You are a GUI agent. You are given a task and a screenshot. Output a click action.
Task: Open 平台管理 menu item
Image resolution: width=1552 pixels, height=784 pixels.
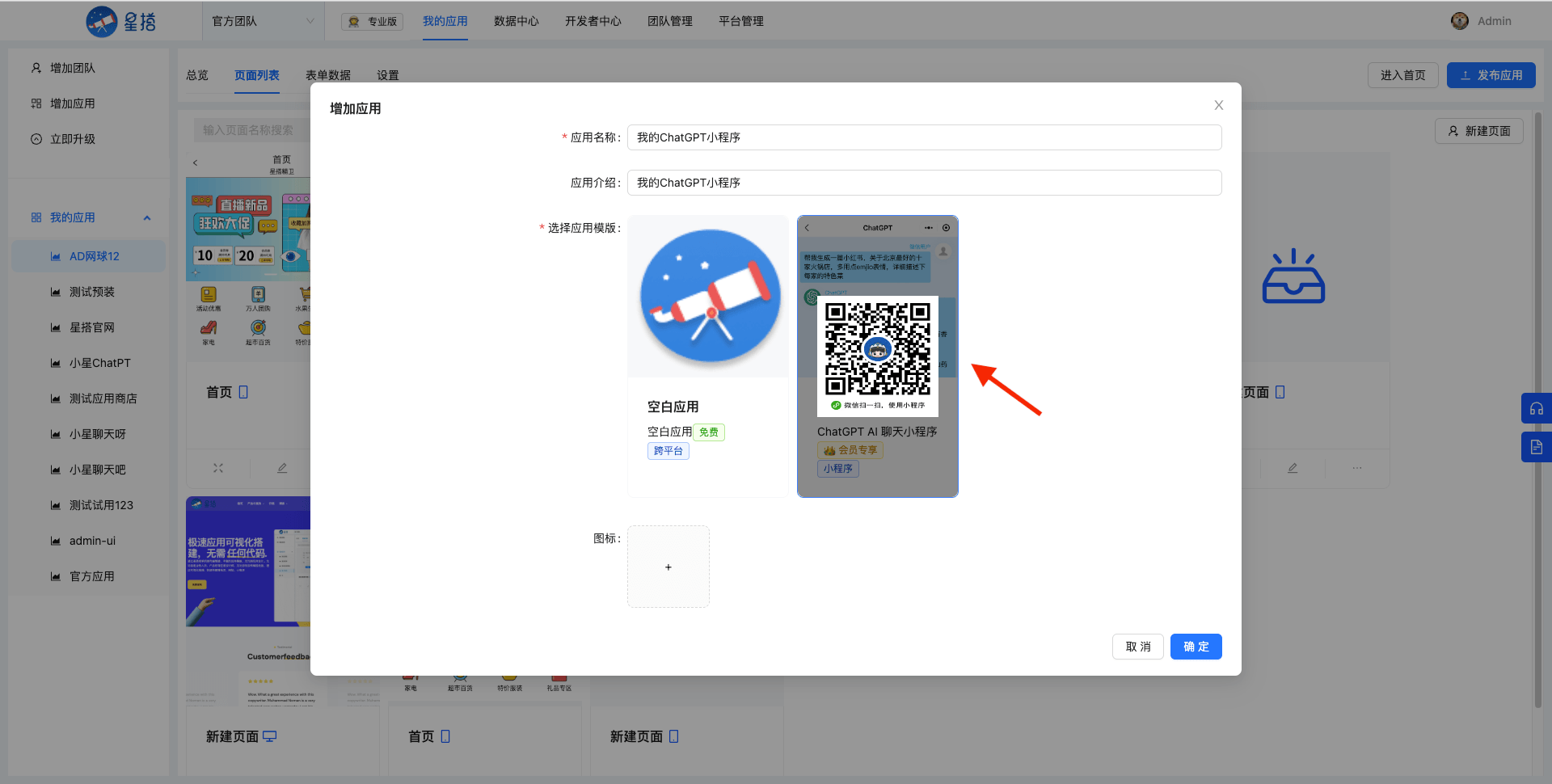[740, 21]
